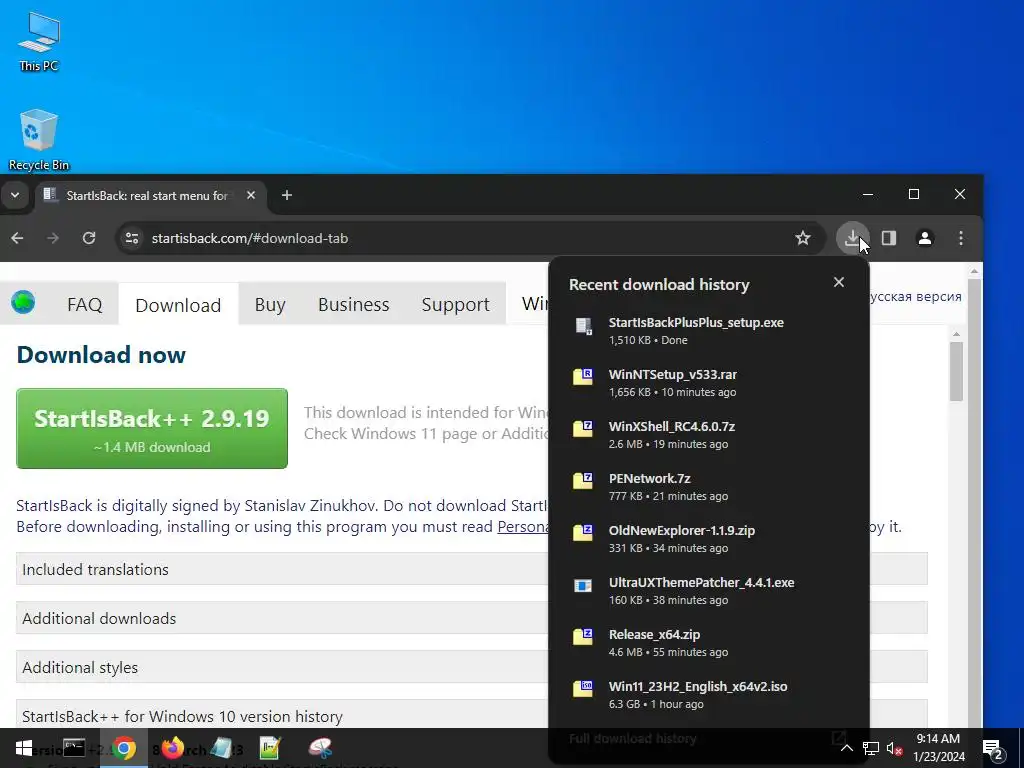This screenshot has width=1024, height=768.
Task: Click the WinNTSetup_v533.rar file icon
Action: click(x=583, y=377)
